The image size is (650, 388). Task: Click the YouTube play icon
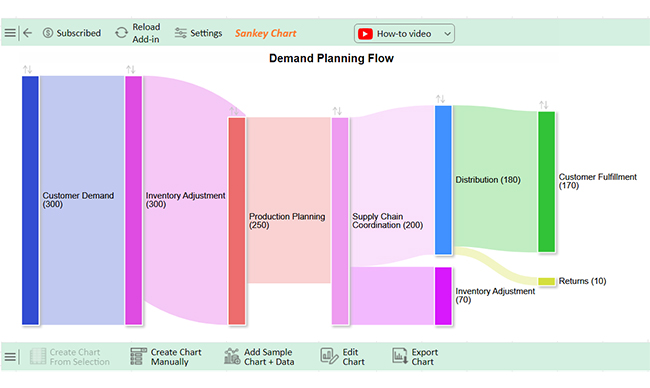tap(365, 34)
